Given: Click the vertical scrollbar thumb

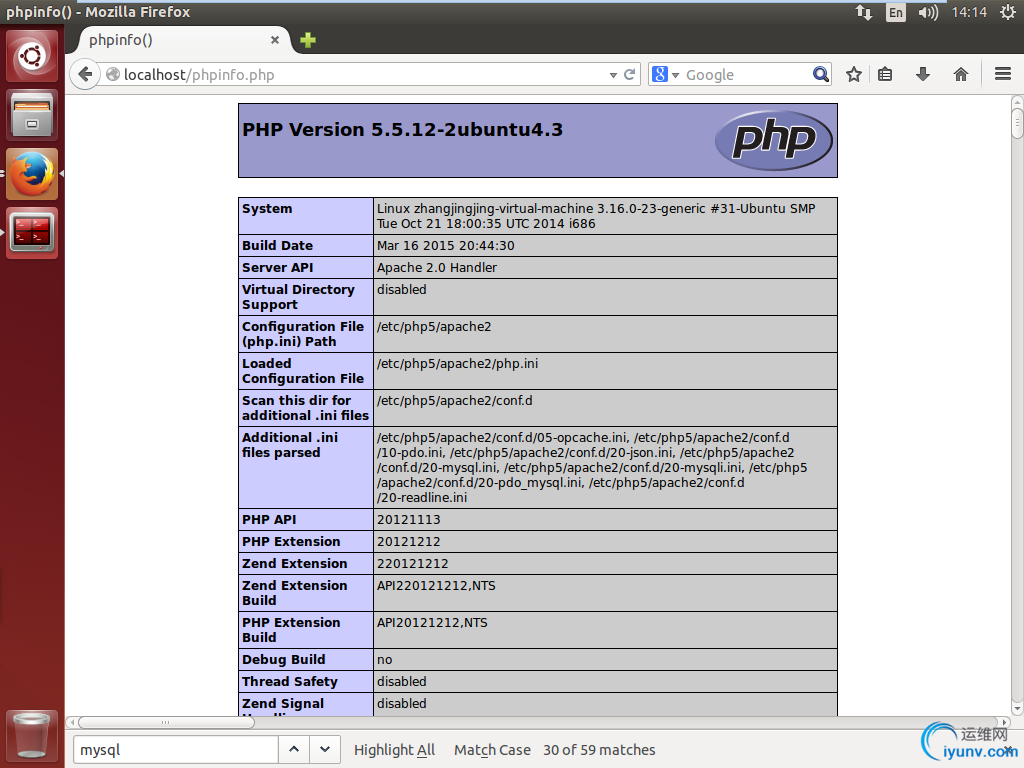Looking at the screenshot, I should (x=1017, y=123).
